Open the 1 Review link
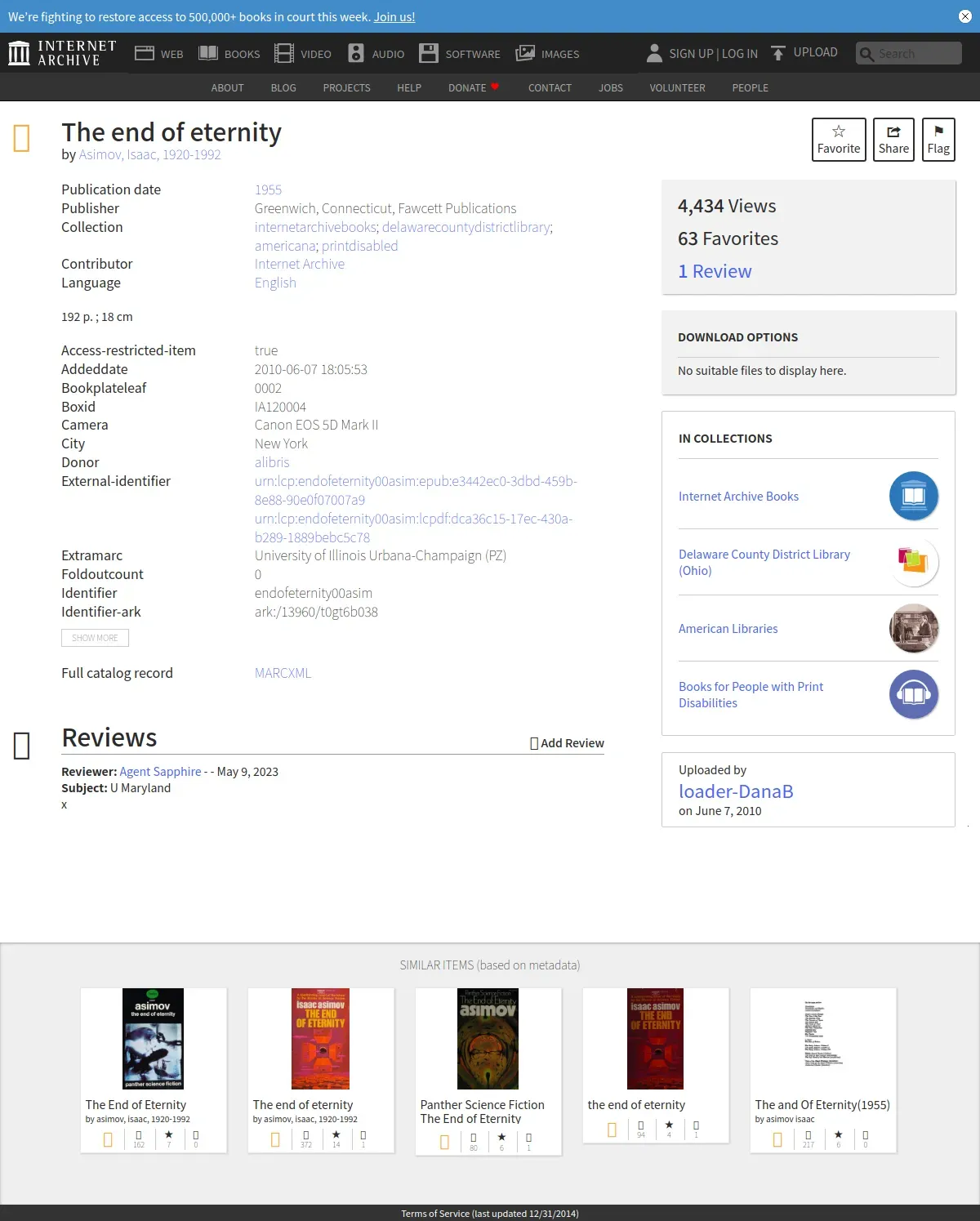Image resolution: width=980 pixels, height=1221 pixels. 715,271
